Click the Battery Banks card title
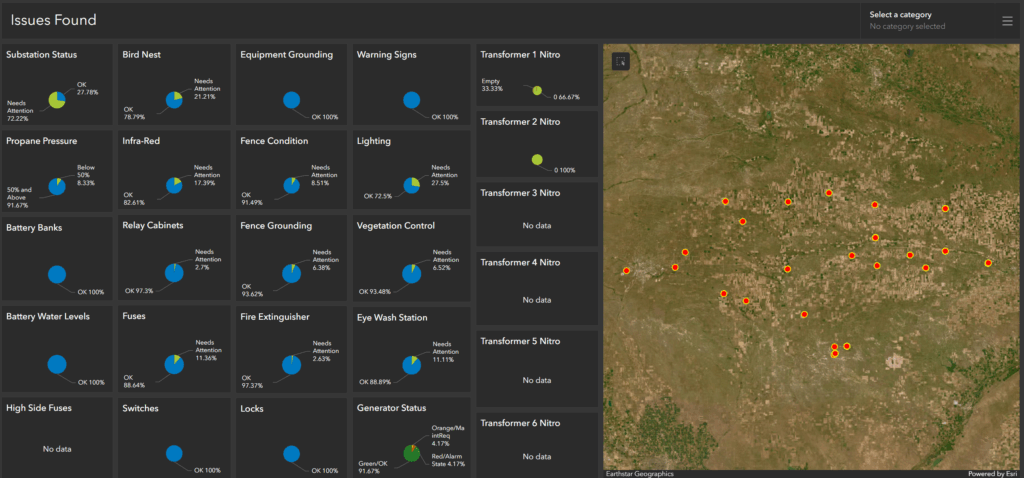 [x=34, y=228]
